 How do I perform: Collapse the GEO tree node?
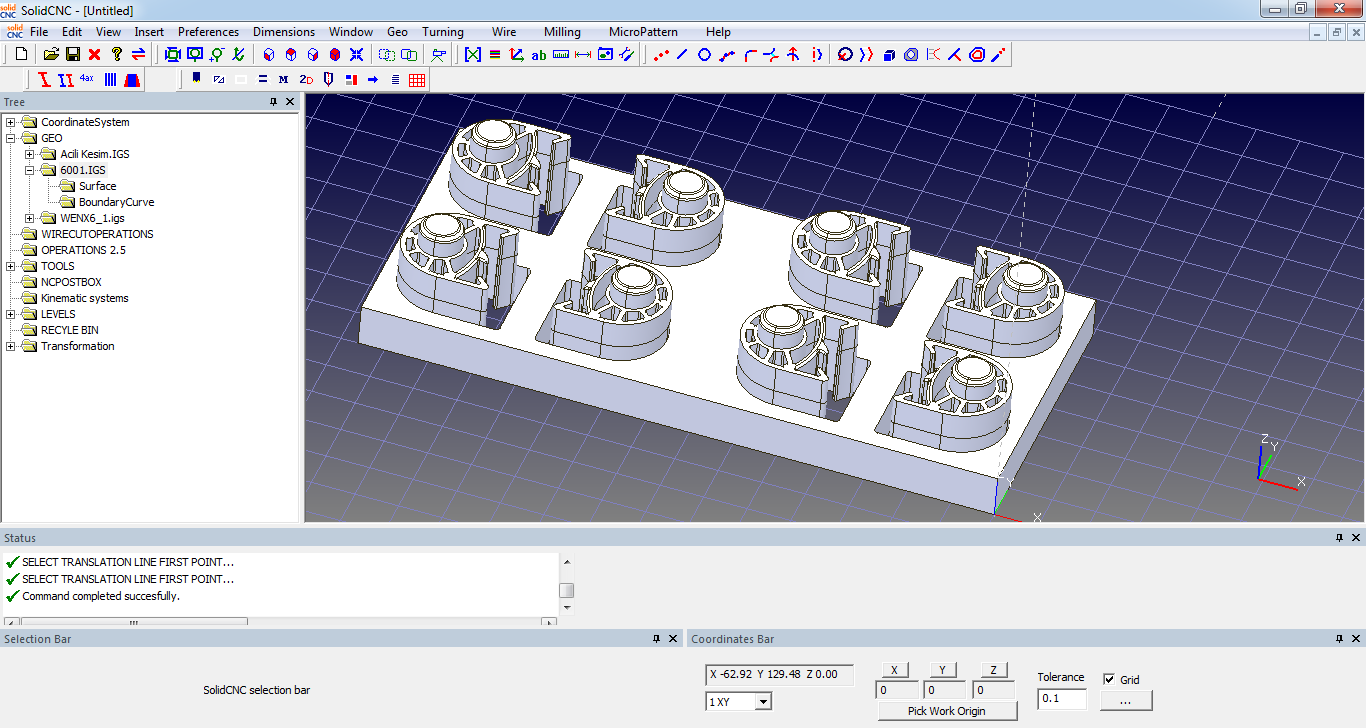pos(11,138)
